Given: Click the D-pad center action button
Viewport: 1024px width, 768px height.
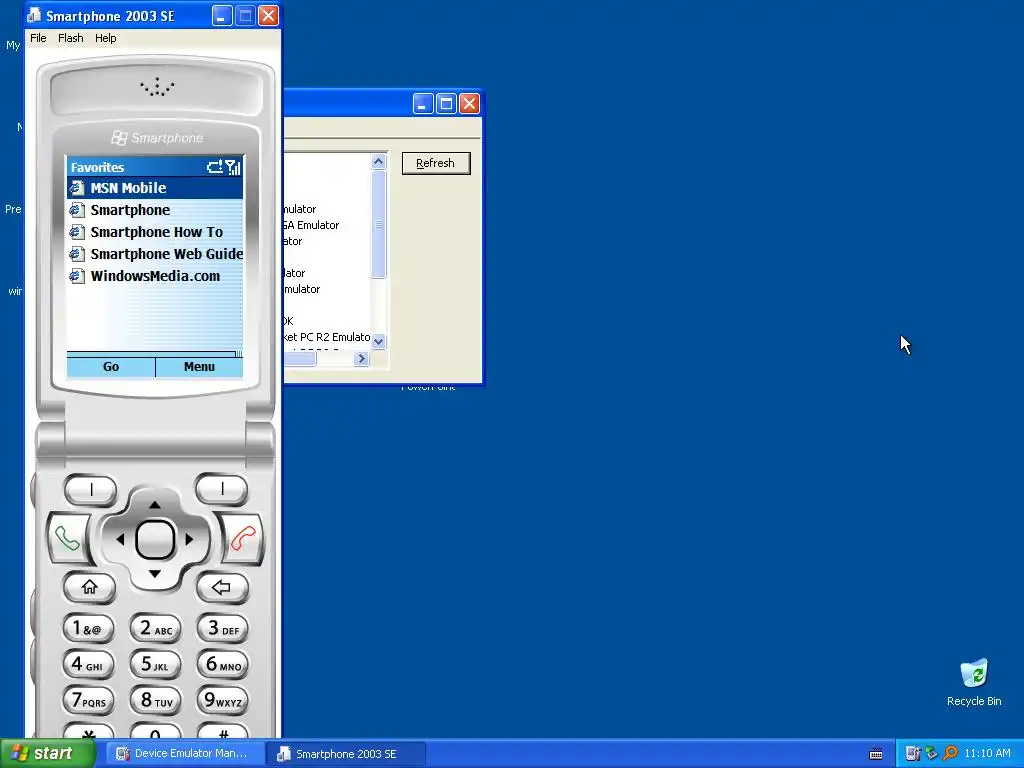Looking at the screenshot, I should point(155,539).
